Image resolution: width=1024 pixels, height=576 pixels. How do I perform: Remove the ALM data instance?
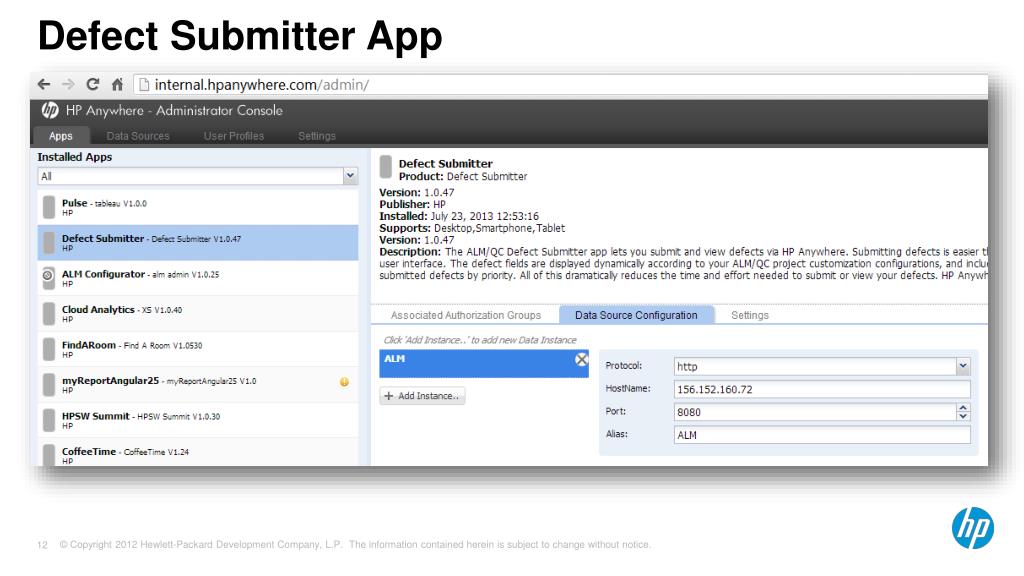click(581, 359)
